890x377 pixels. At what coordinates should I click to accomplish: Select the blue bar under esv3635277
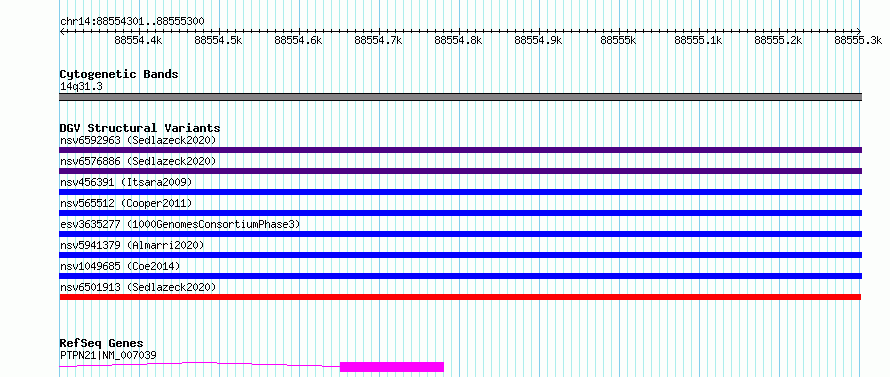point(460,234)
